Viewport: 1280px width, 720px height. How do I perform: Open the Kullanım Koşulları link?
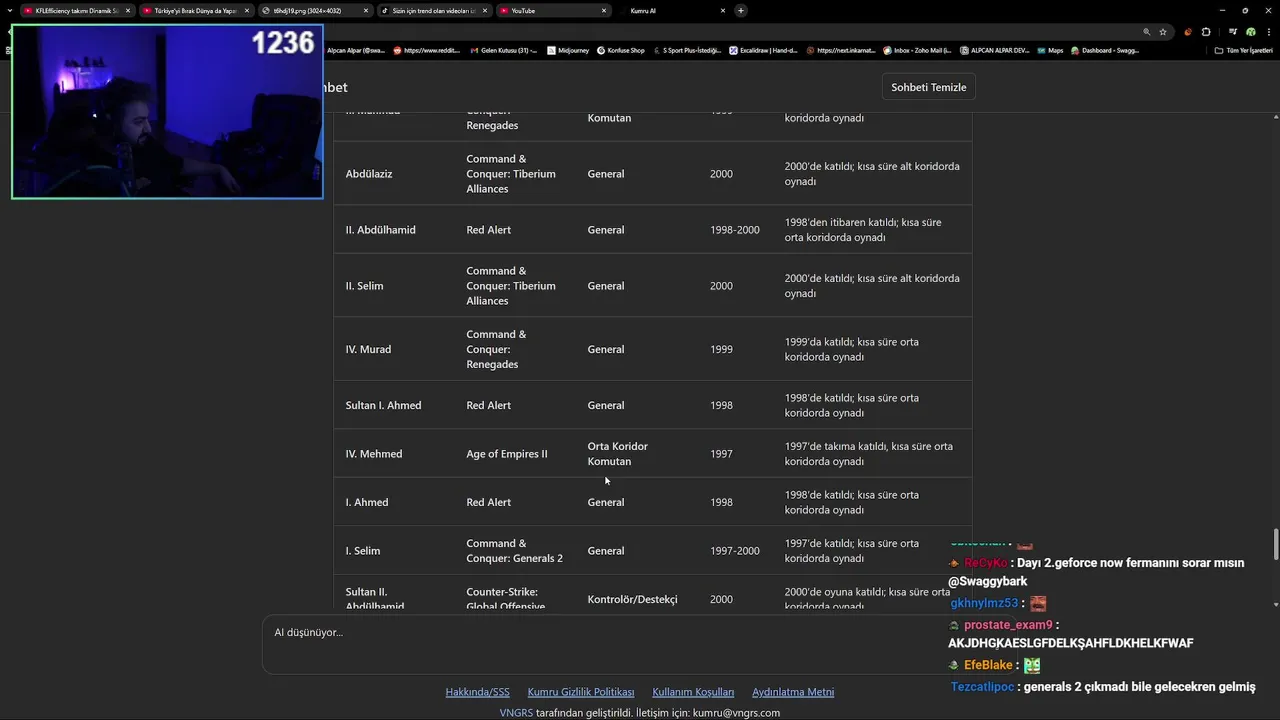693,692
